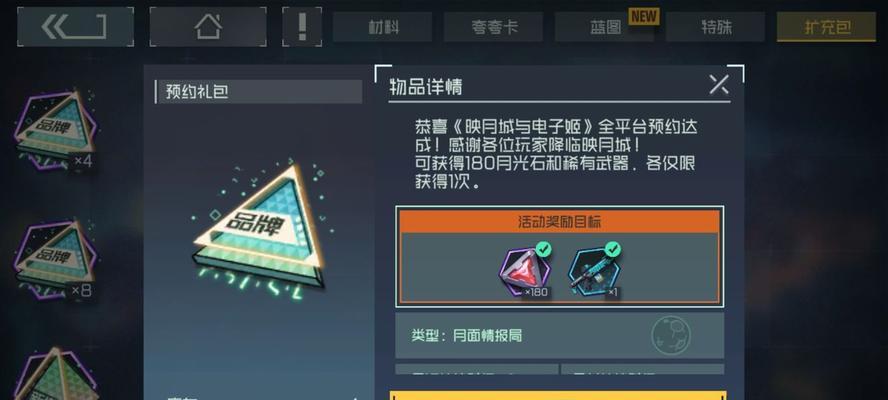Image resolution: width=888 pixels, height=400 pixels.
Task: Open the exclamation mark info icon
Action: pyautogui.click(x=302, y=27)
